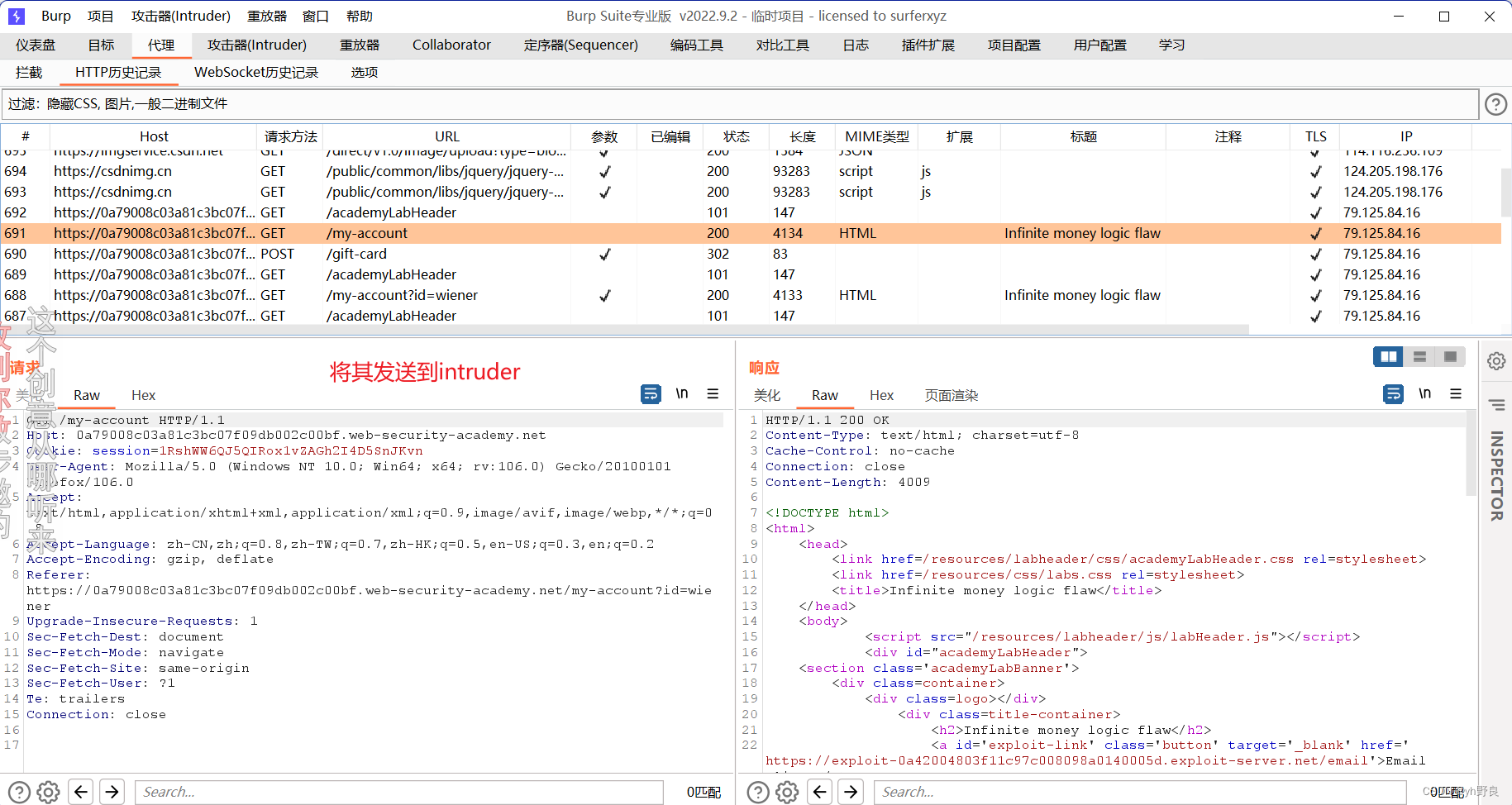Screen dimensions: 1512x805
Task: Switch to 对比工具 tab
Action: pyautogui.click(x=783, y=45)
